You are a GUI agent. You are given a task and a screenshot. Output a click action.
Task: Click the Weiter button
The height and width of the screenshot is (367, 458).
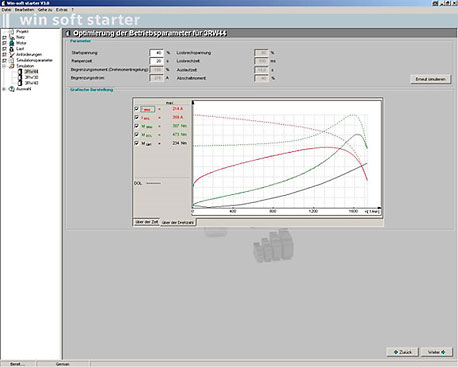[436, 352]
